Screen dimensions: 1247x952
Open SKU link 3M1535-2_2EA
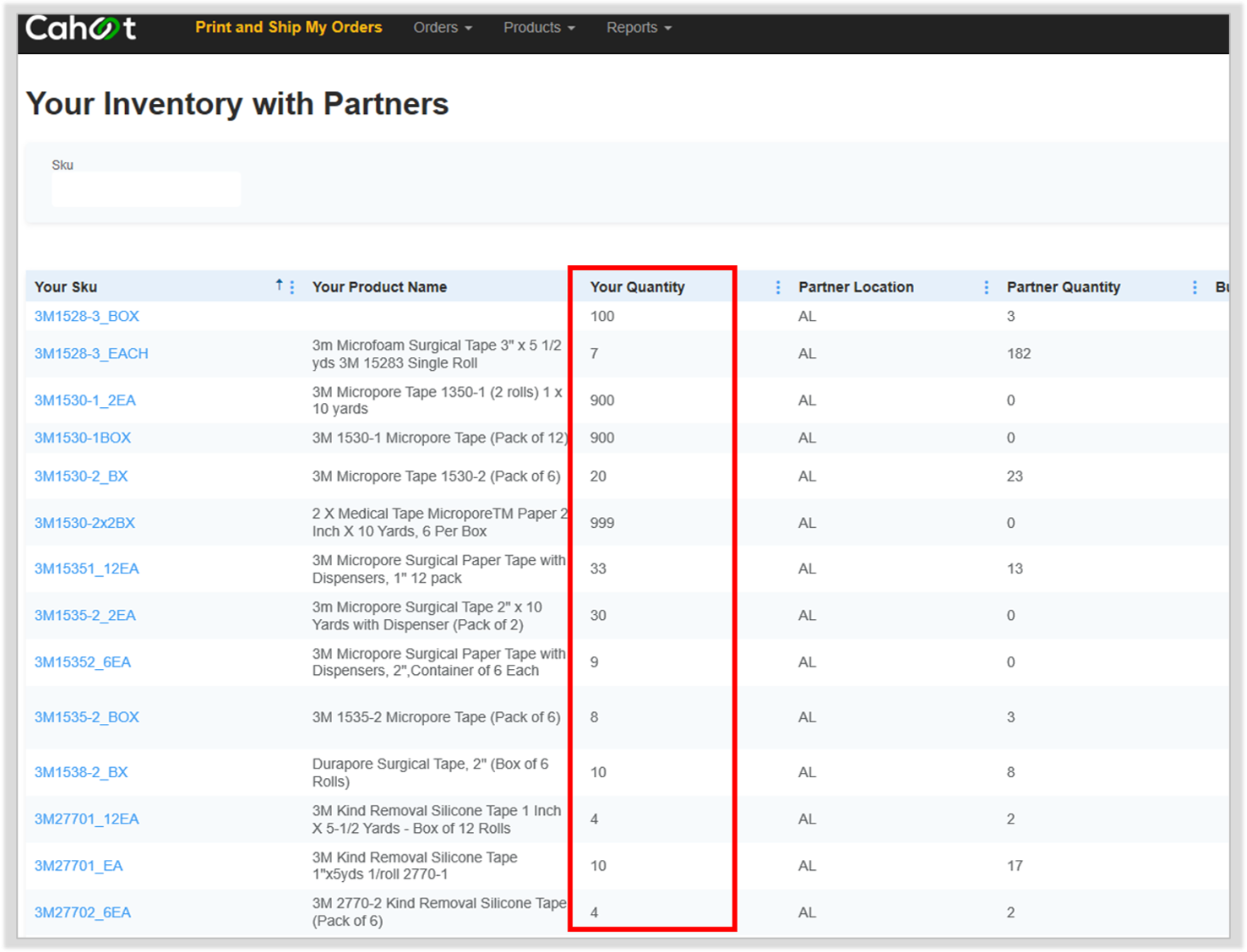coord(85,615)
